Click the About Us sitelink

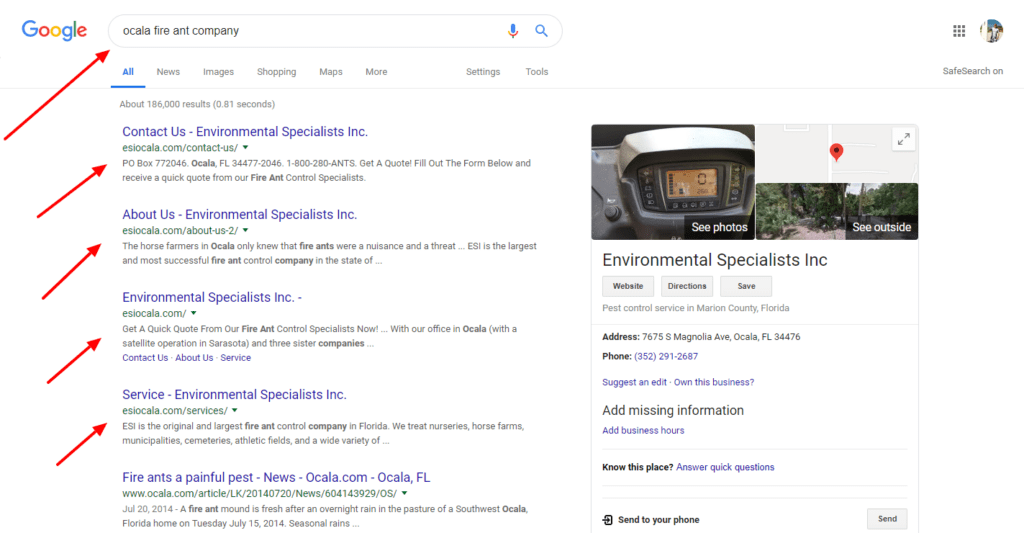(x=194, y=358)
